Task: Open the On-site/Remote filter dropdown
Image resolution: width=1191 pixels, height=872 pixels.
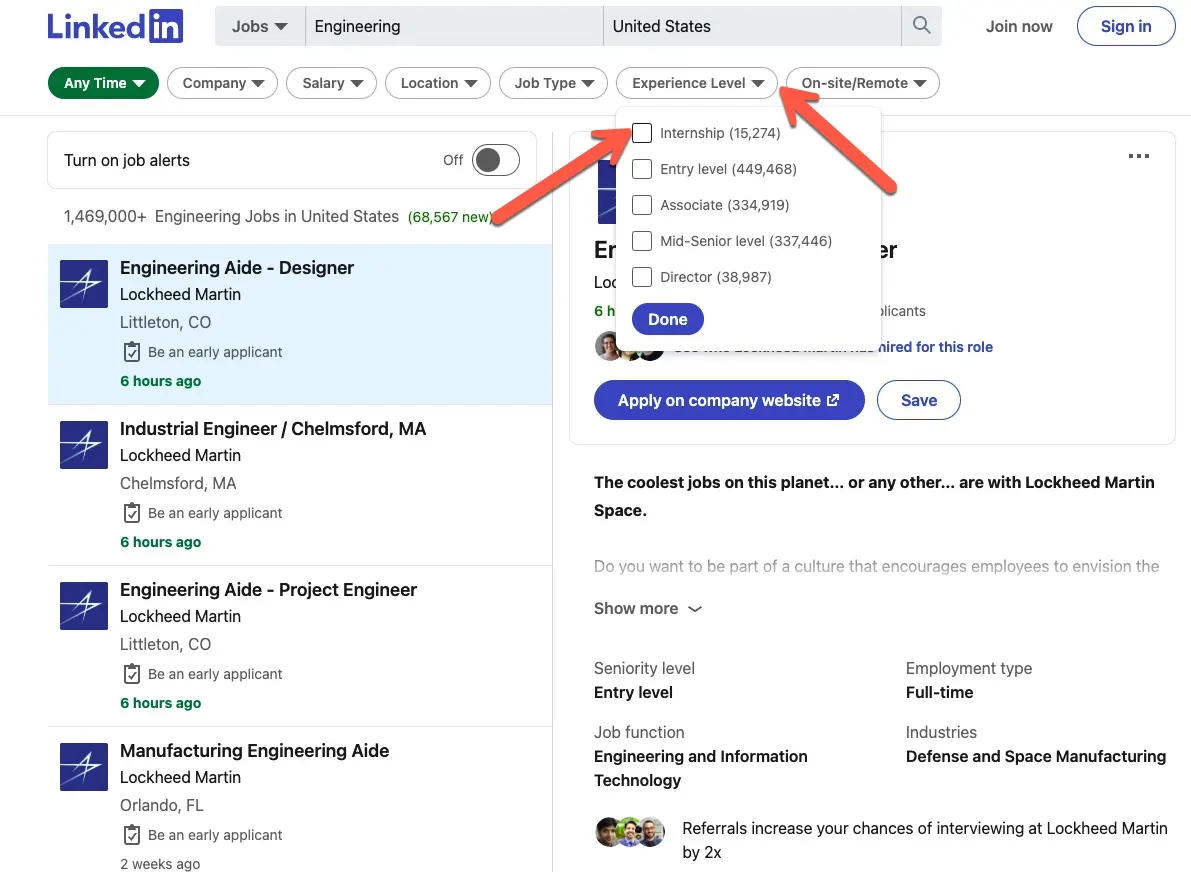Action: [863, 83]
